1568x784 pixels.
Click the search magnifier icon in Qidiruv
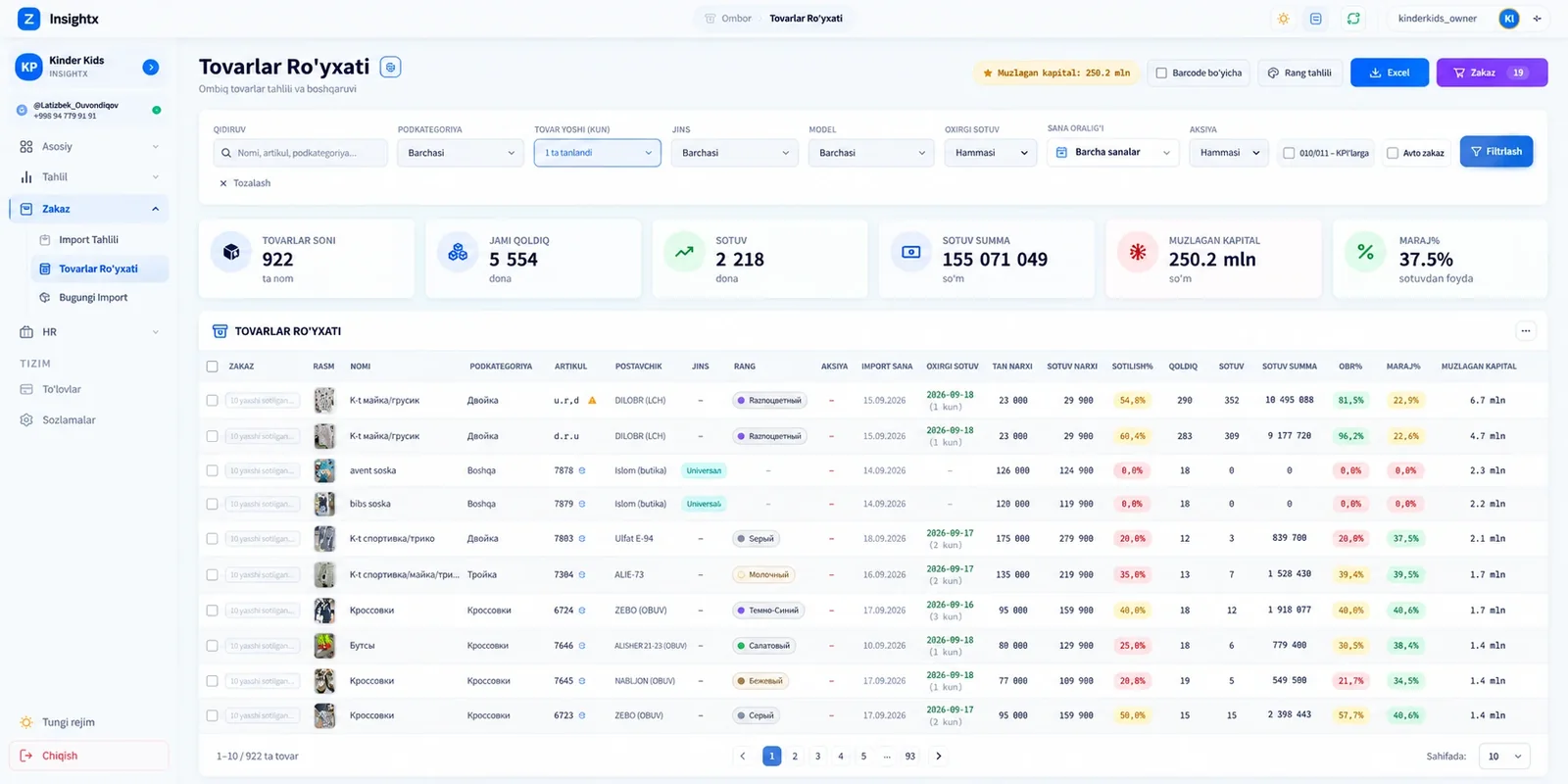click(x=226, y=153)
